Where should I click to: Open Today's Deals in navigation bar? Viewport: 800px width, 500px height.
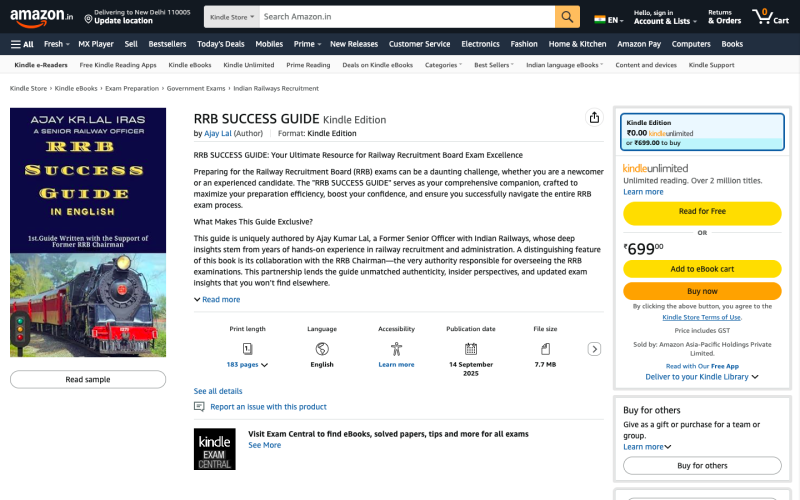tap(220, 44)
